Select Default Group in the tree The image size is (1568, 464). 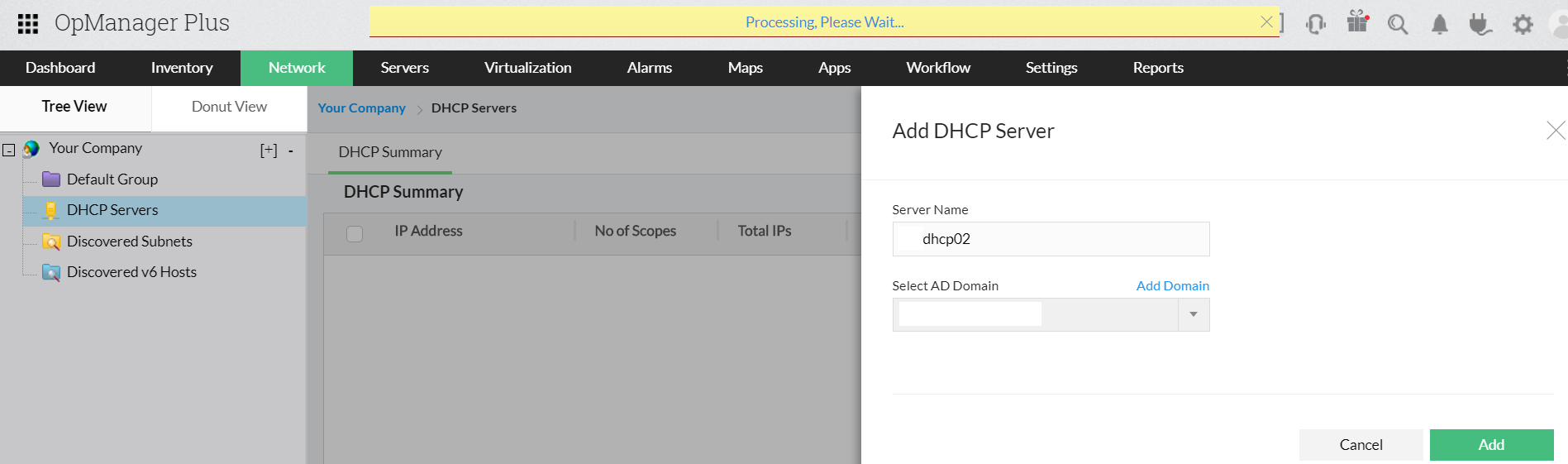click(112, 179)
